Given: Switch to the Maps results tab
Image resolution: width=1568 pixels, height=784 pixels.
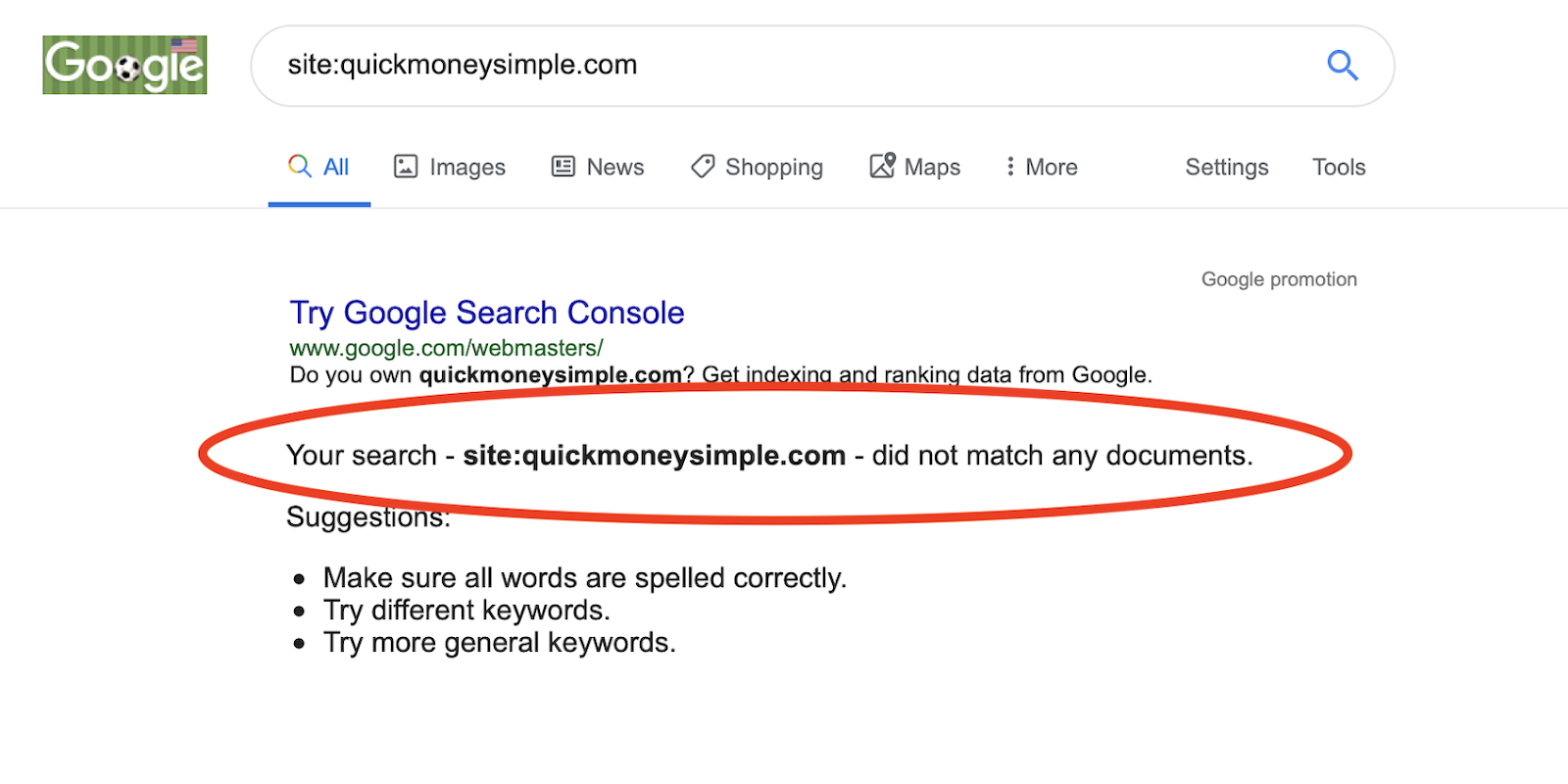Looking at the screenshot, I should [x=915, y=167].
